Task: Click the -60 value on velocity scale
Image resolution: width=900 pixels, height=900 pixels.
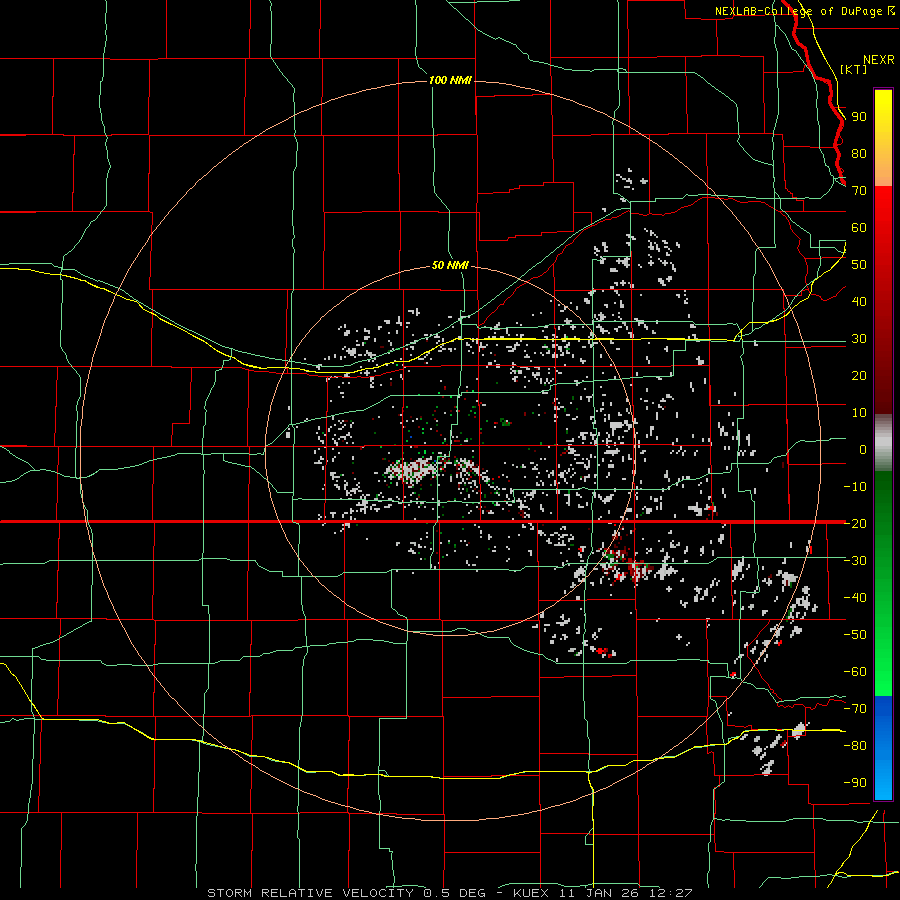Action: 855,672
